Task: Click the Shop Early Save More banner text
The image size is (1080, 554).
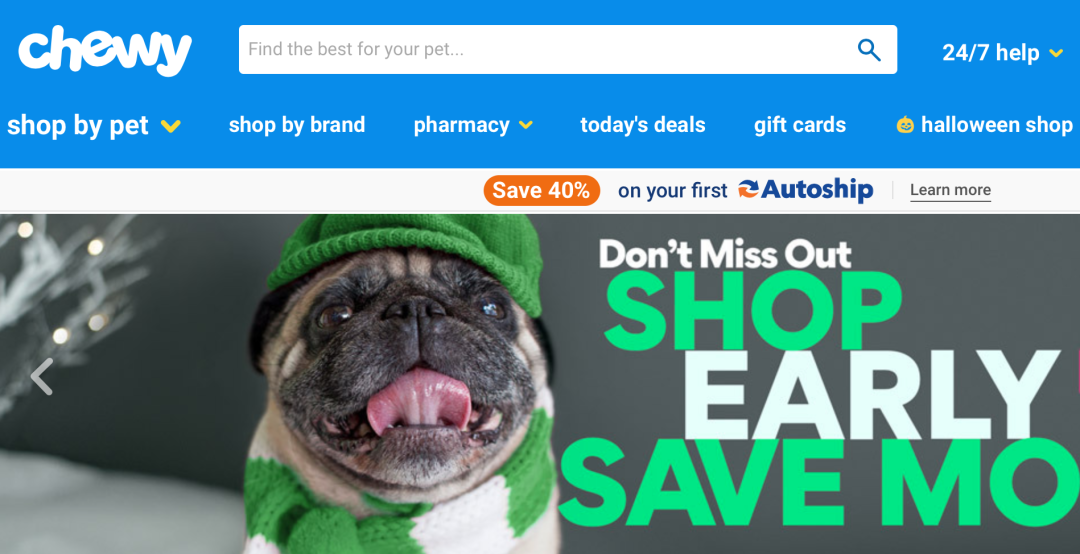Action: [820, 391]
